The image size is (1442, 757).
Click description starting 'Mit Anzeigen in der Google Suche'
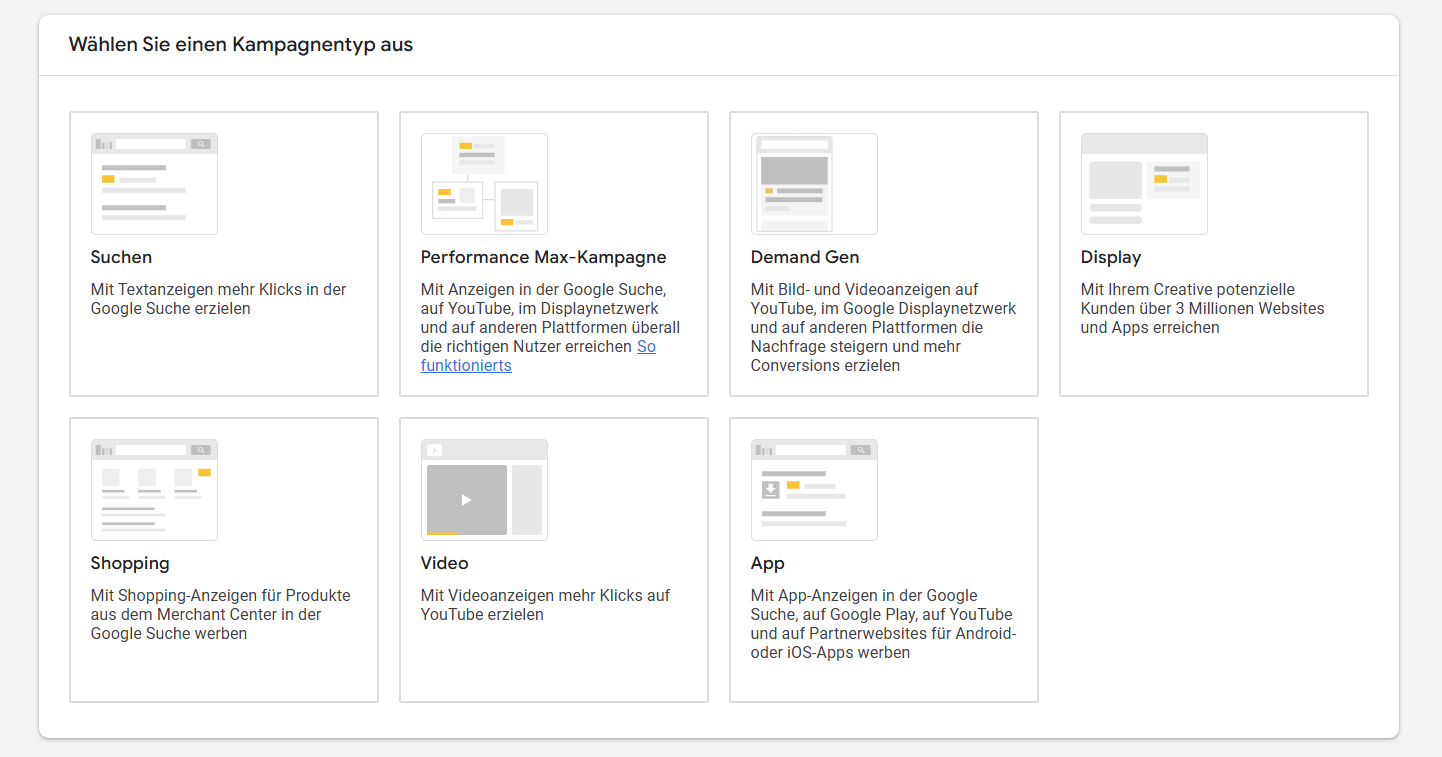coord(550,327)
